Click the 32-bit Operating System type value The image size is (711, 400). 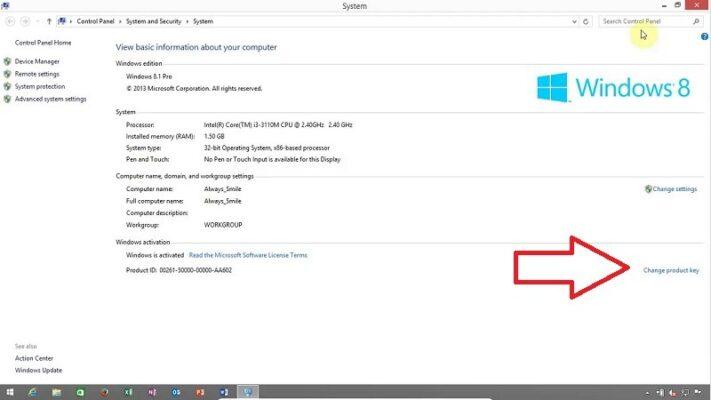coord(267,148)
